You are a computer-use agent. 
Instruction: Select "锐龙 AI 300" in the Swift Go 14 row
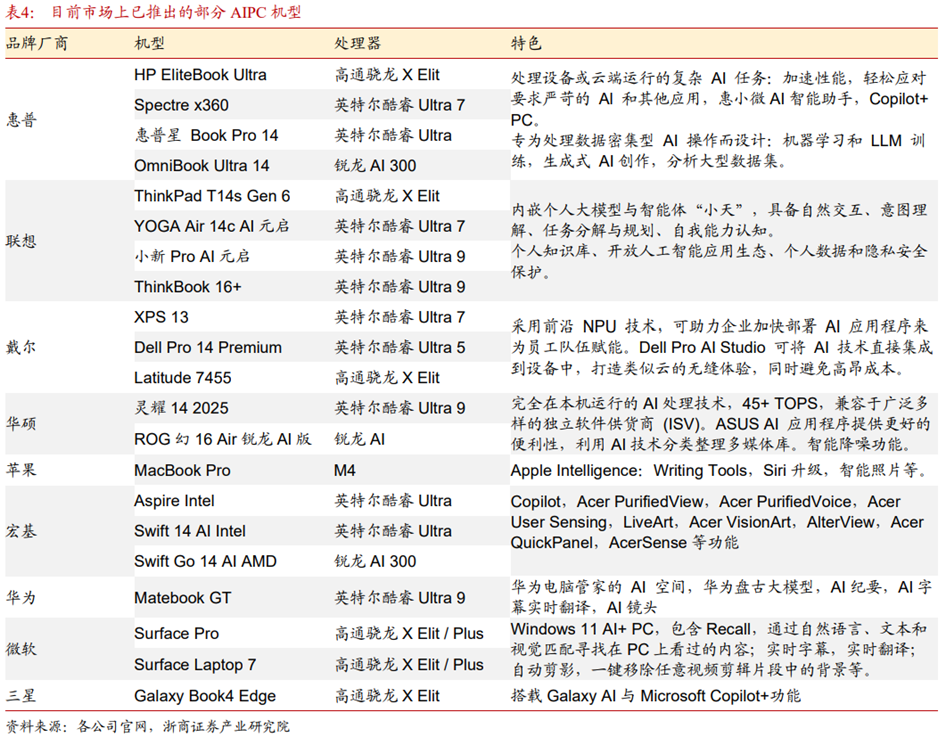[x=375, y=561]
